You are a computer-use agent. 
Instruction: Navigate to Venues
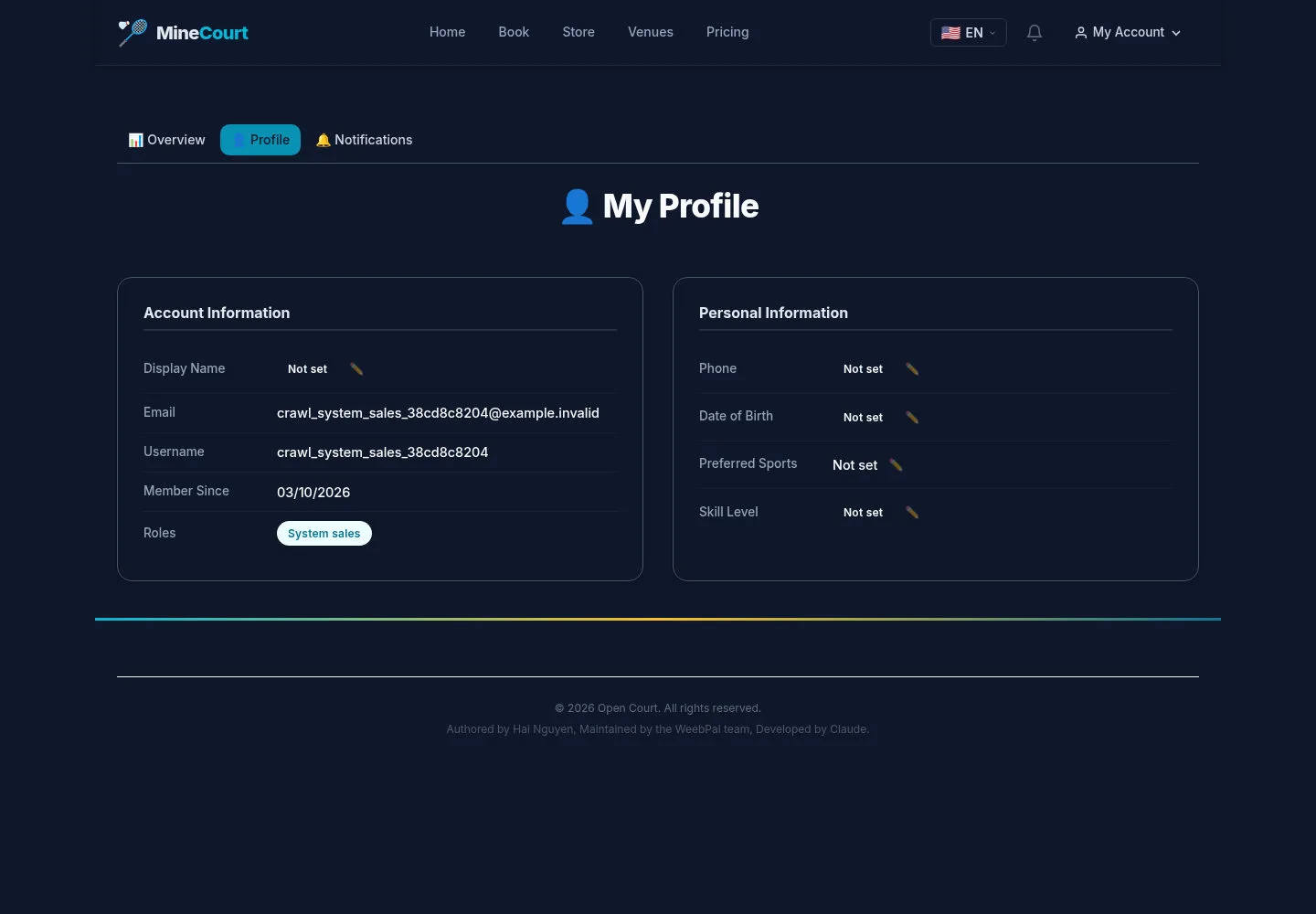coord(651,32)
